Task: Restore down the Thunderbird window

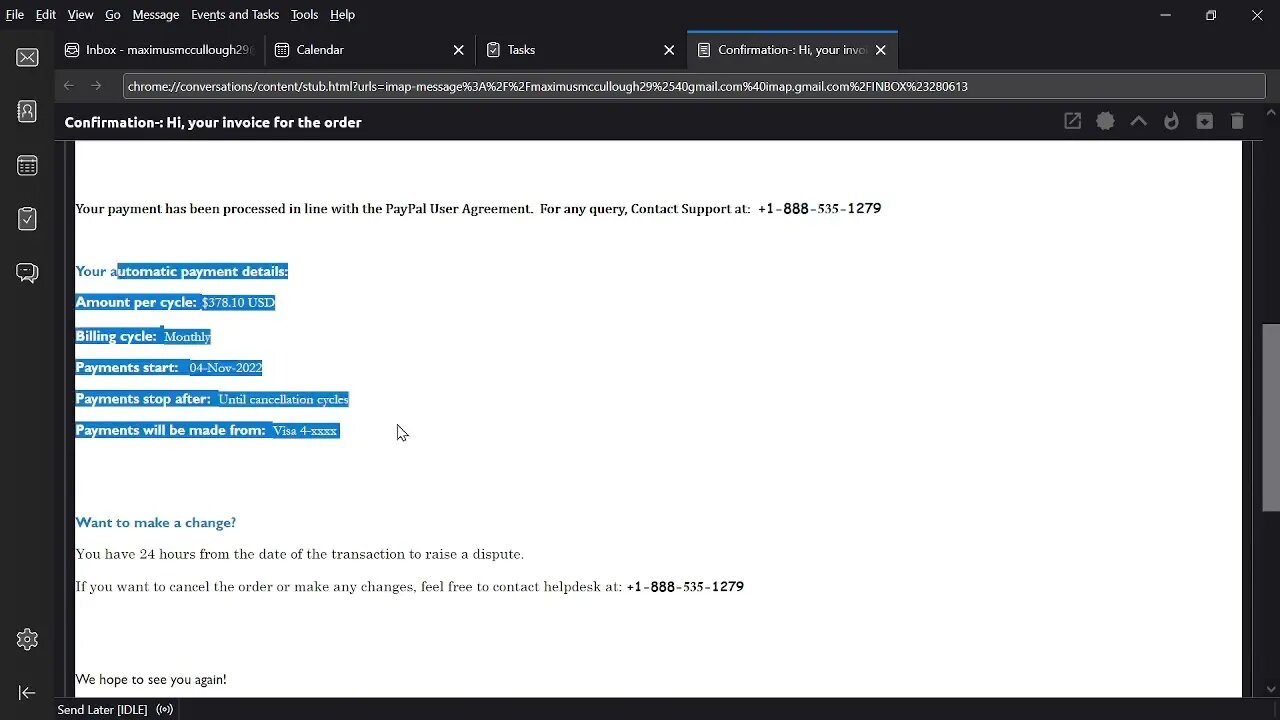Action: click(1211, 15)
